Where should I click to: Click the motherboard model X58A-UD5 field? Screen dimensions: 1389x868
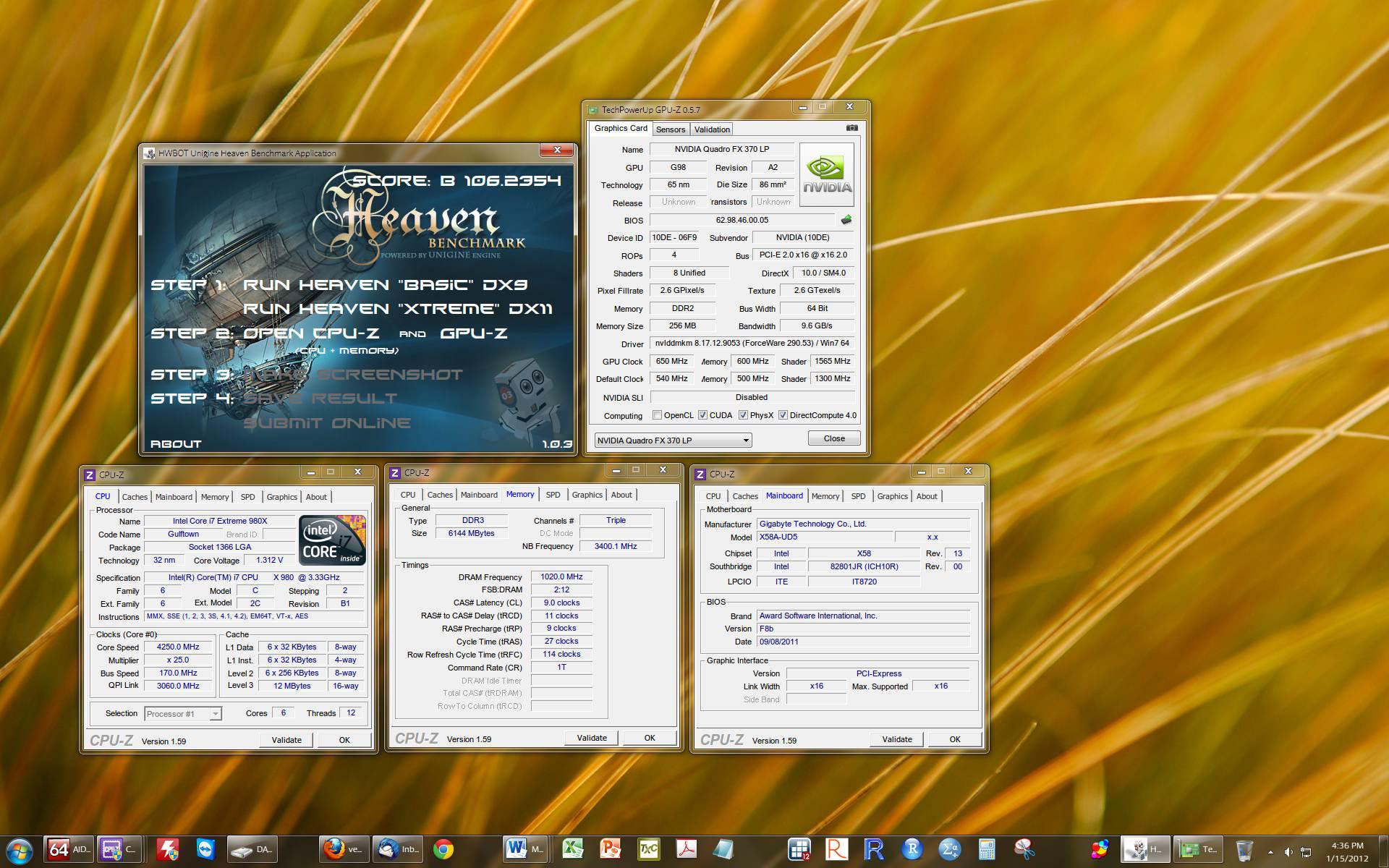[824, 537]
